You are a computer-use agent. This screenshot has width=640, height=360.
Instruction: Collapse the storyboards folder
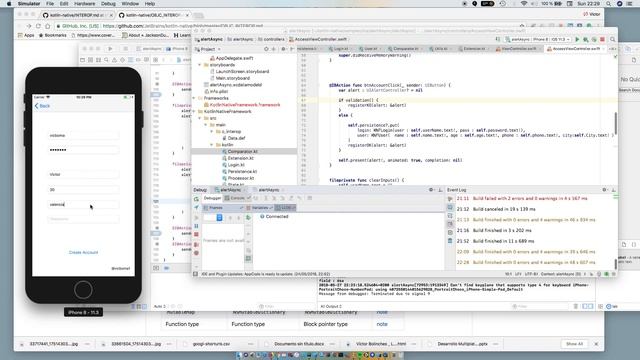coord(200,65)
